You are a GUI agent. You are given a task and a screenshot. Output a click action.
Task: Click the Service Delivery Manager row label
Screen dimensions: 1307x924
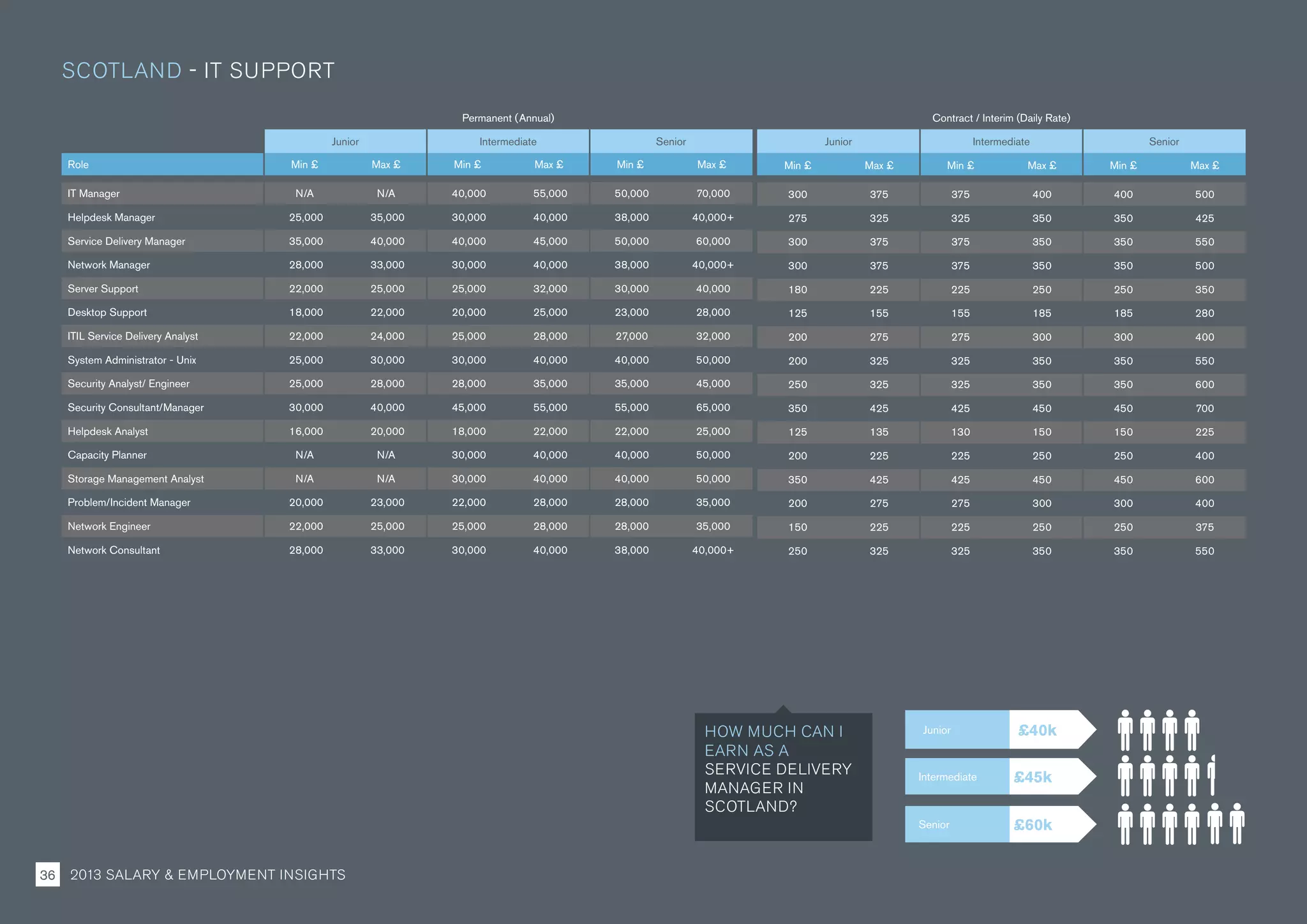pyautogui.click(x=126, y=241)
